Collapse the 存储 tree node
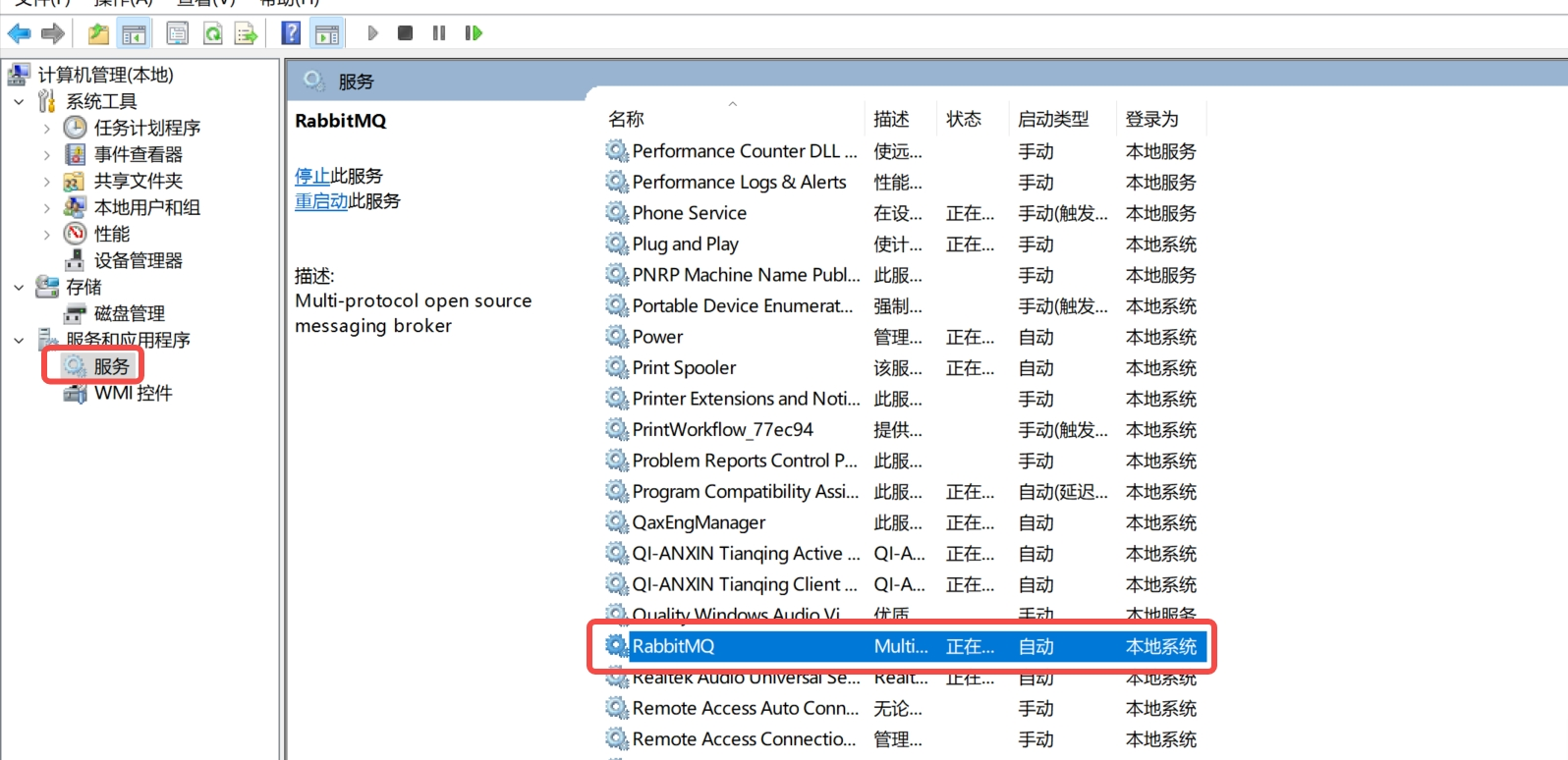The height and width of the screenshot is (760, 1568). pyautogui.click(x=19, y=287)
